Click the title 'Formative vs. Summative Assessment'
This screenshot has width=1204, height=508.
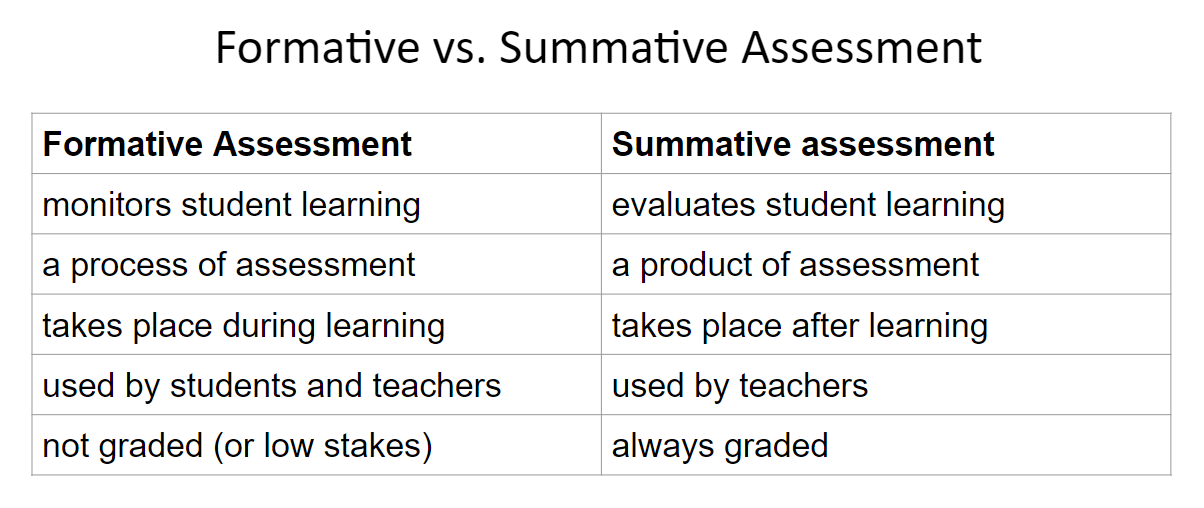tap(599, 48)
